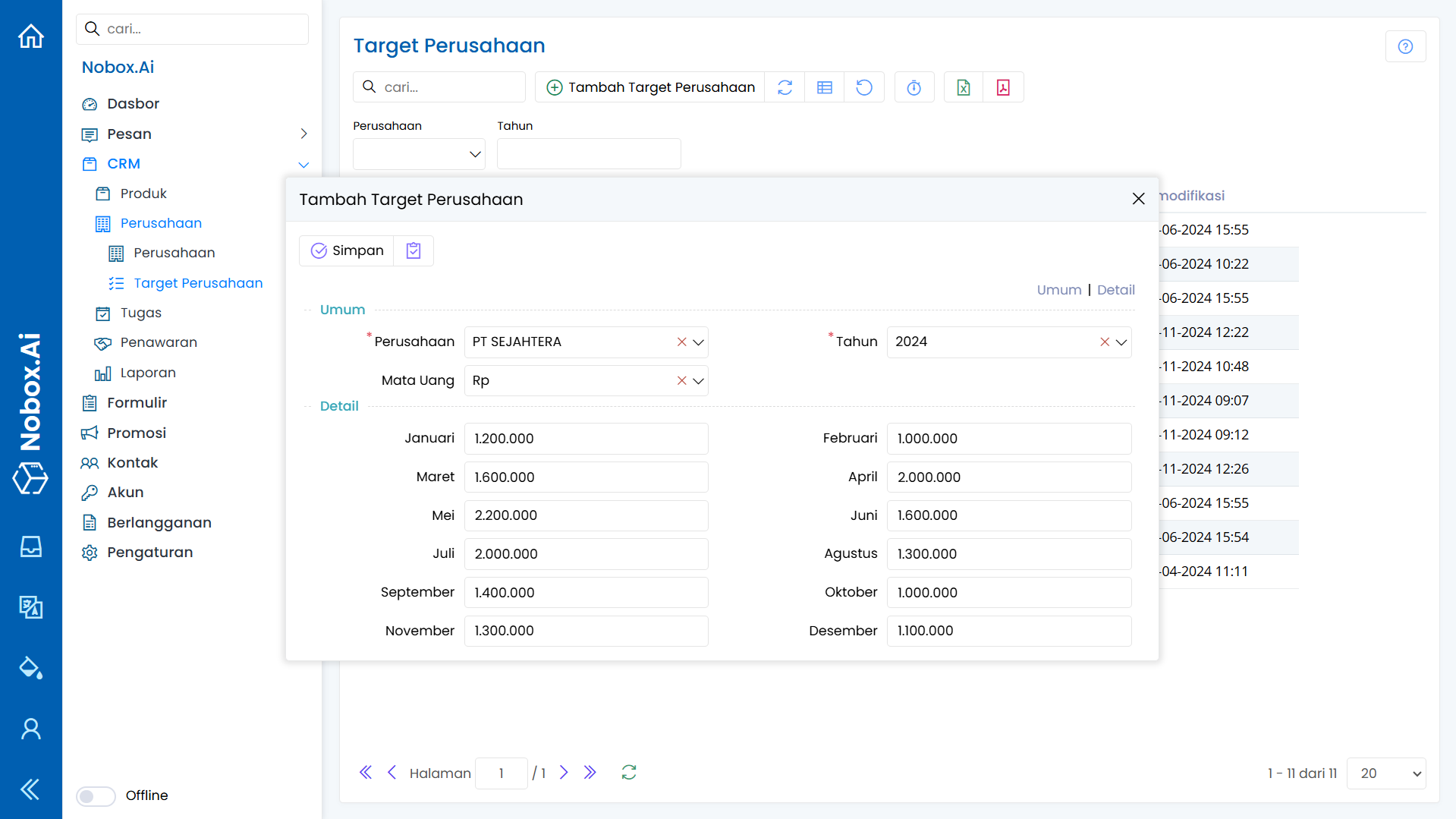Toggle the Offline switch

tap(96, 795)
